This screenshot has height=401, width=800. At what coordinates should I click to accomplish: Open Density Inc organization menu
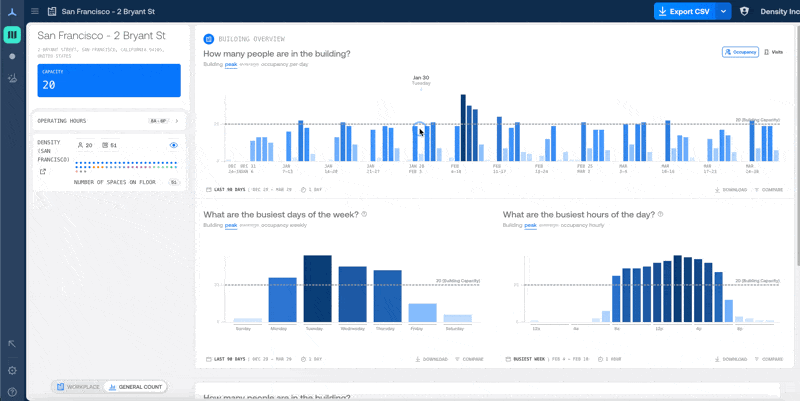coord(780,11)
